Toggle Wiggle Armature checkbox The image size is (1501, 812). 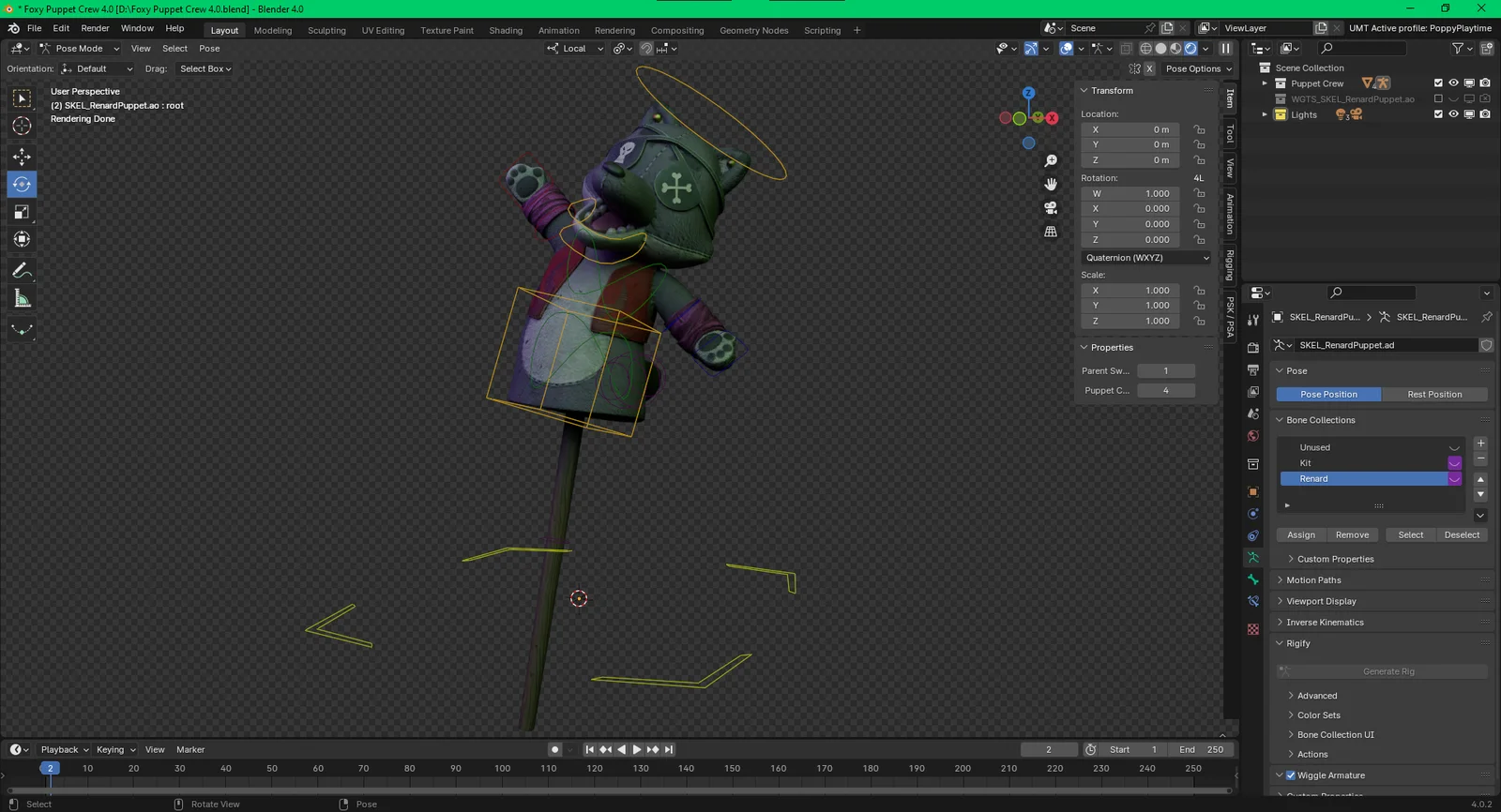[1291, 775]
